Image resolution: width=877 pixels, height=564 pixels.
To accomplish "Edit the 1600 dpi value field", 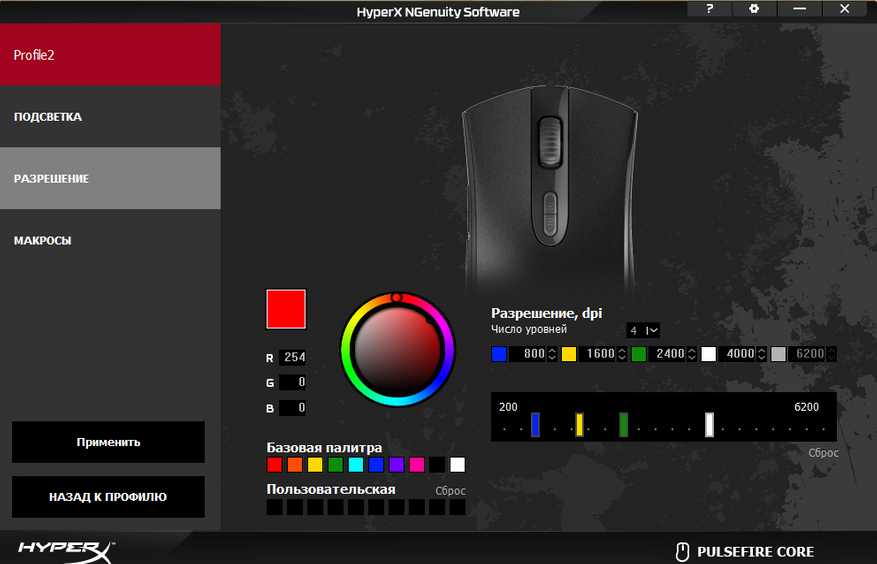I will tap(597, 354).
